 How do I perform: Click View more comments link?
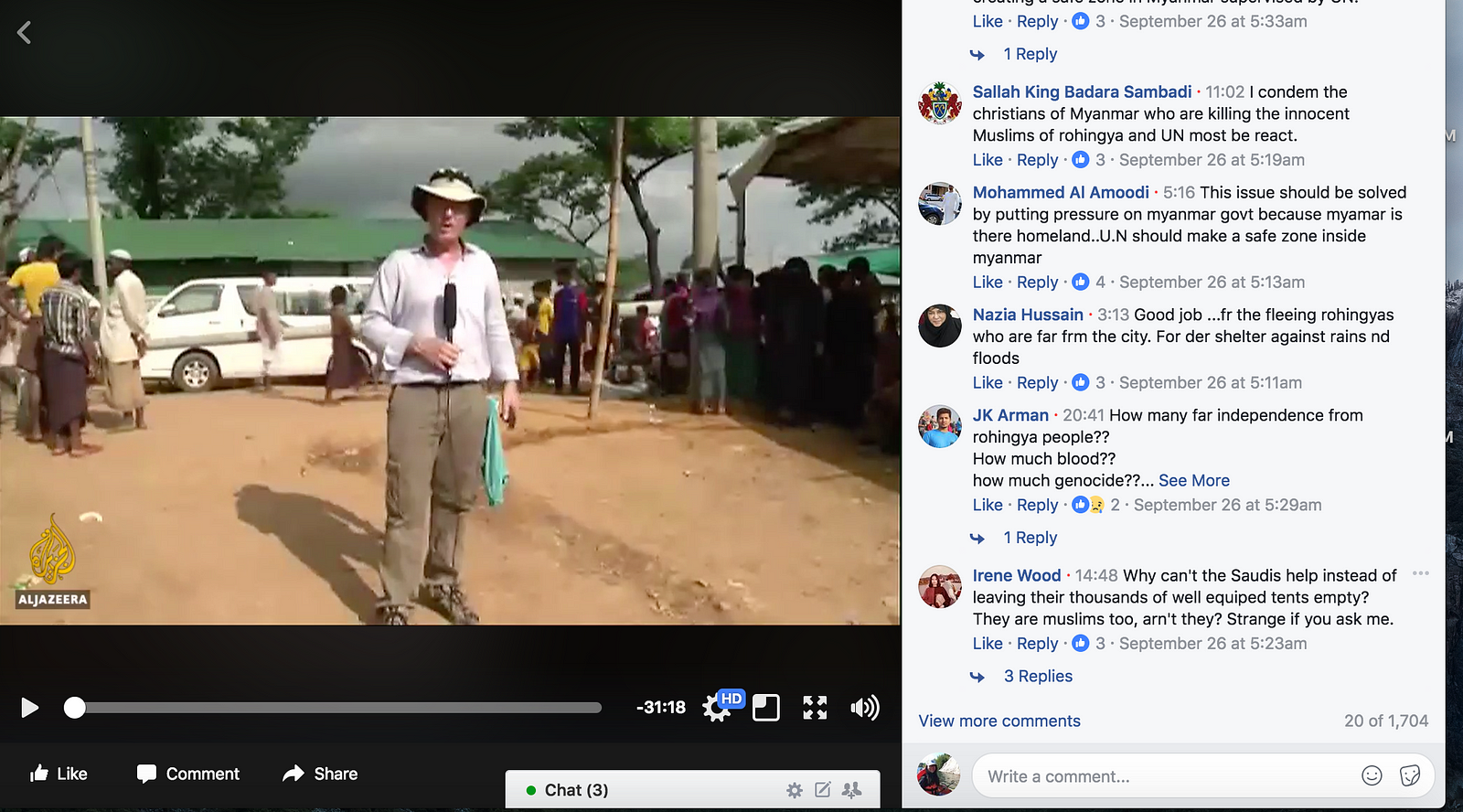point(999,721)
